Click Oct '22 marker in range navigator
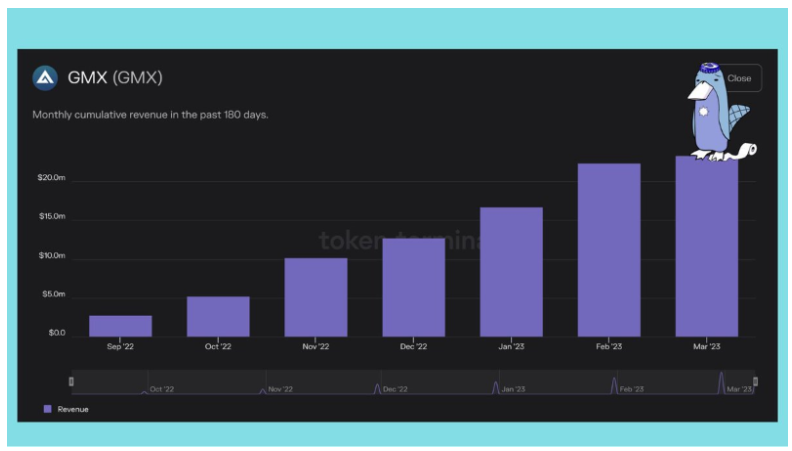 [x=162, y=389]
